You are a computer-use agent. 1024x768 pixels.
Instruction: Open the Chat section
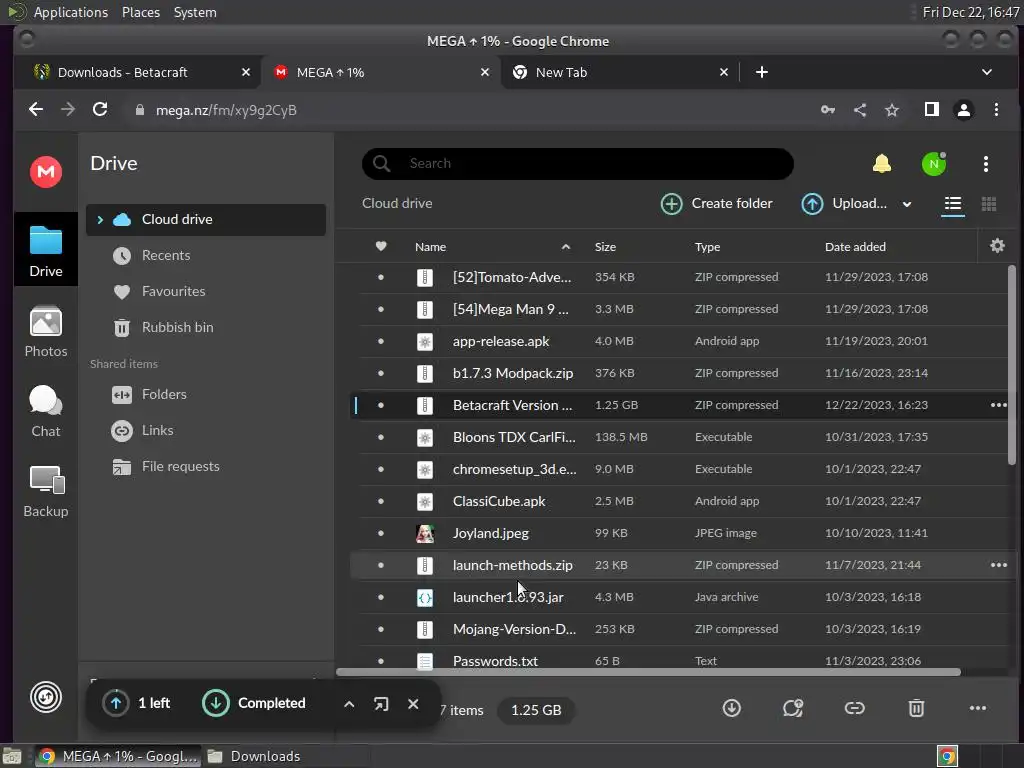tap(46, 411)
